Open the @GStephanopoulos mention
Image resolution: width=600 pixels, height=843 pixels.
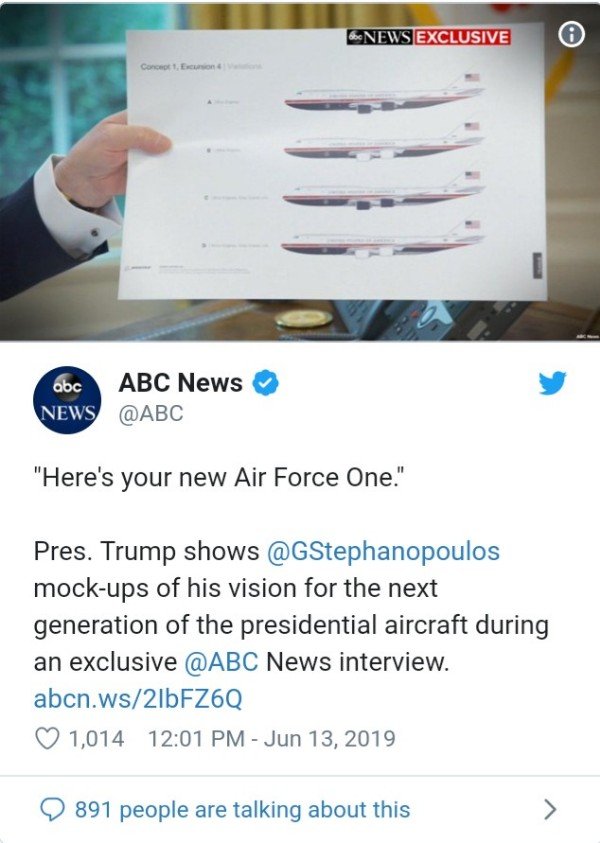[383, 552]
